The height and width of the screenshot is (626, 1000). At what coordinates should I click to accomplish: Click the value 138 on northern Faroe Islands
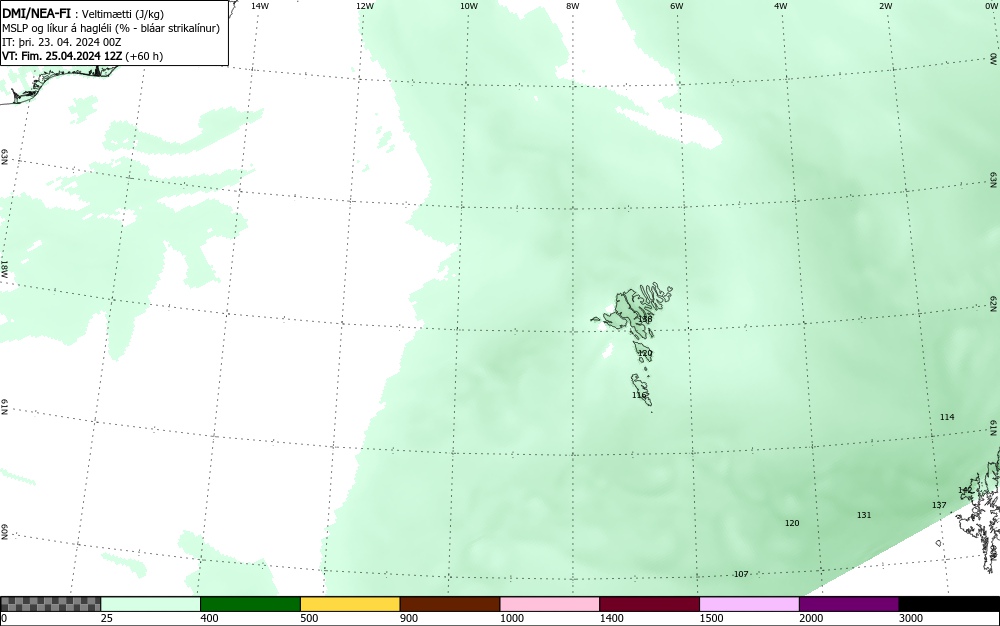(645, 319)
